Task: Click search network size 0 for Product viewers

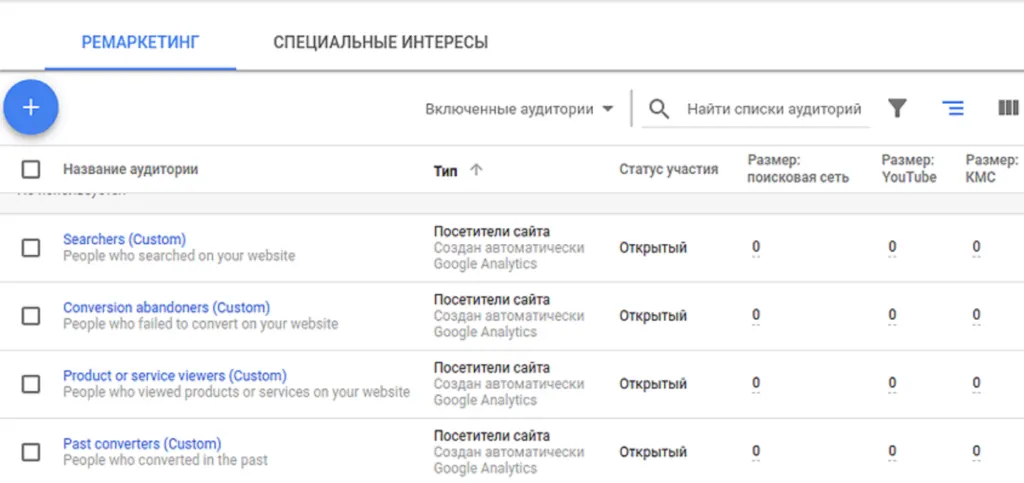Action: pyautogui.click(x=756, y=383)
